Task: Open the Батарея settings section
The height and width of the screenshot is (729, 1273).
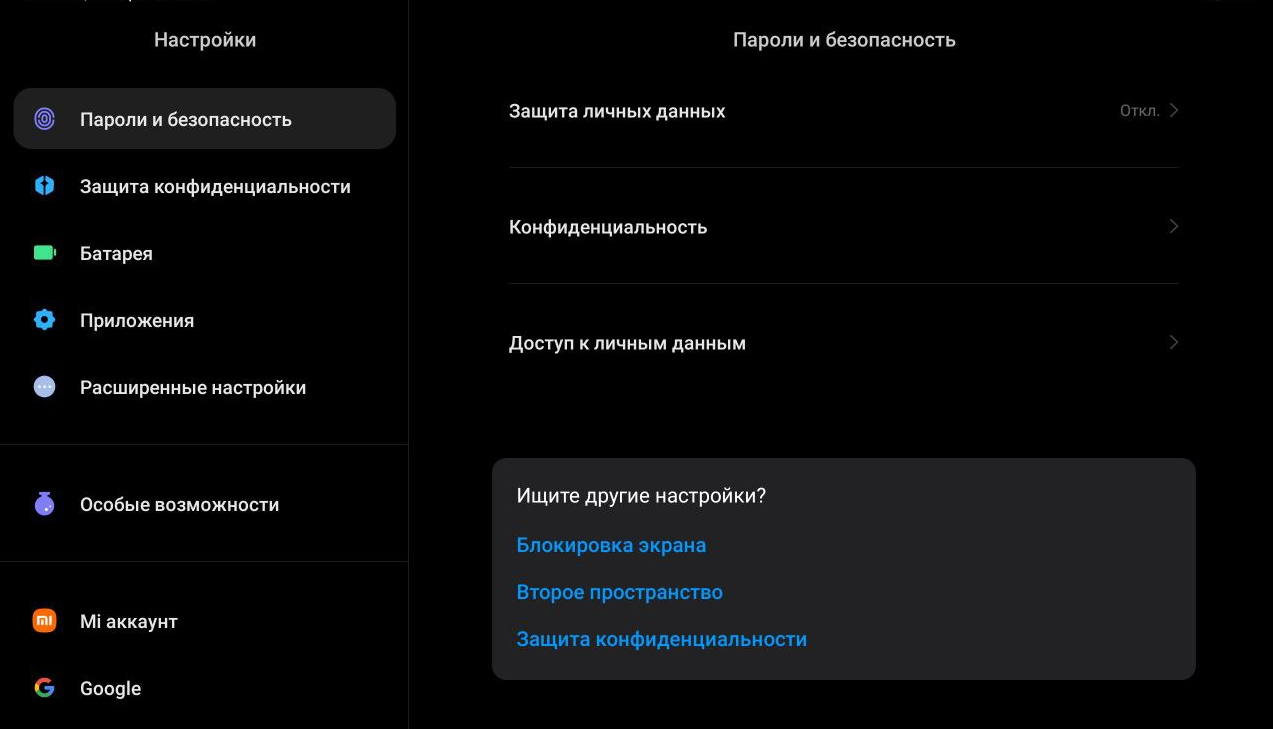Action: (117, 254)
